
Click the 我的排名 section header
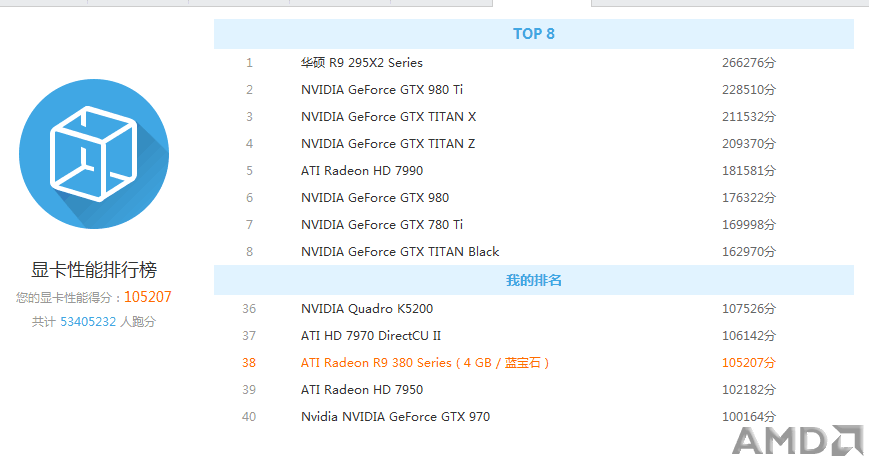pos(534,280)
